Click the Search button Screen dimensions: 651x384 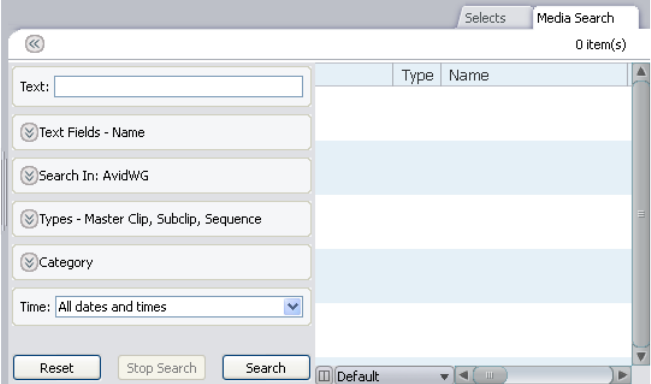click(x=266, y=367)
